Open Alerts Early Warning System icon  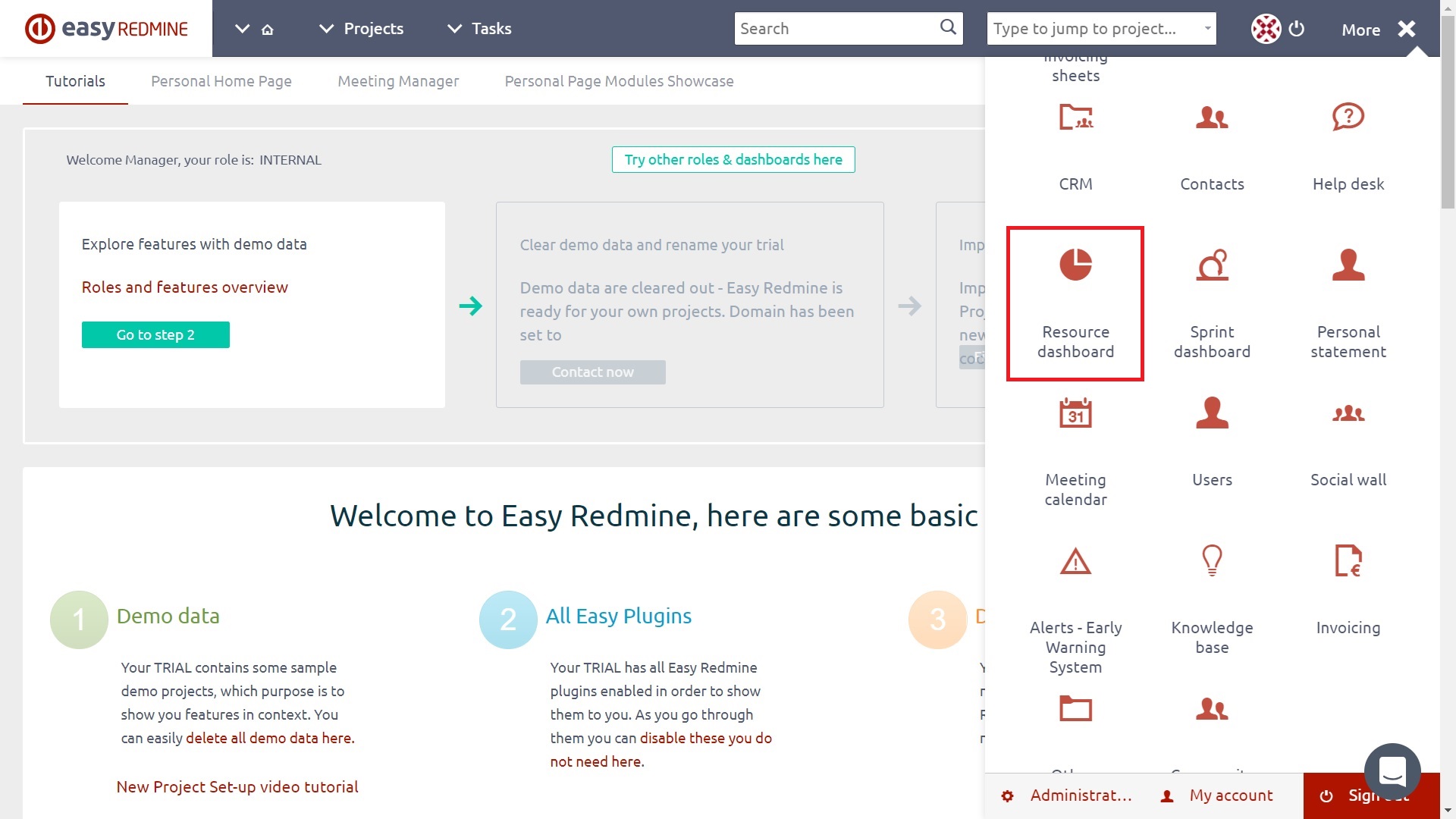coord(1075,561)
